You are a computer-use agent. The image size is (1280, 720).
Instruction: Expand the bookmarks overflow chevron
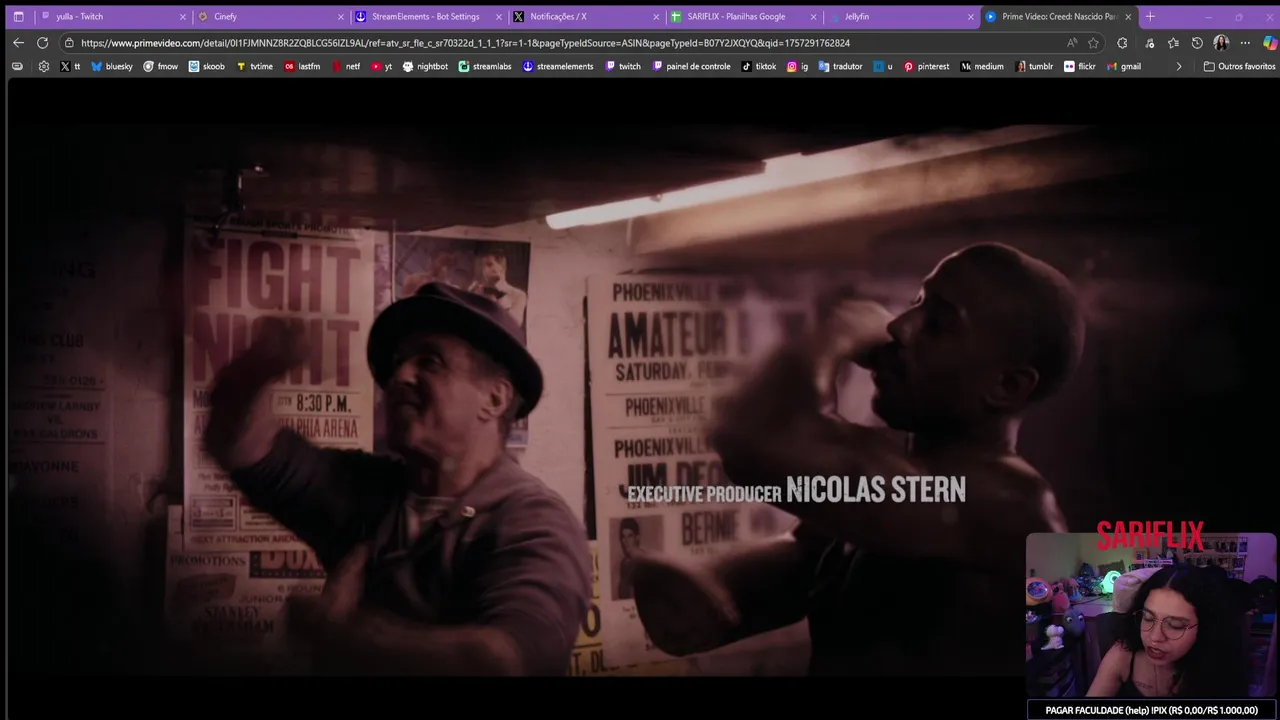1178,66
